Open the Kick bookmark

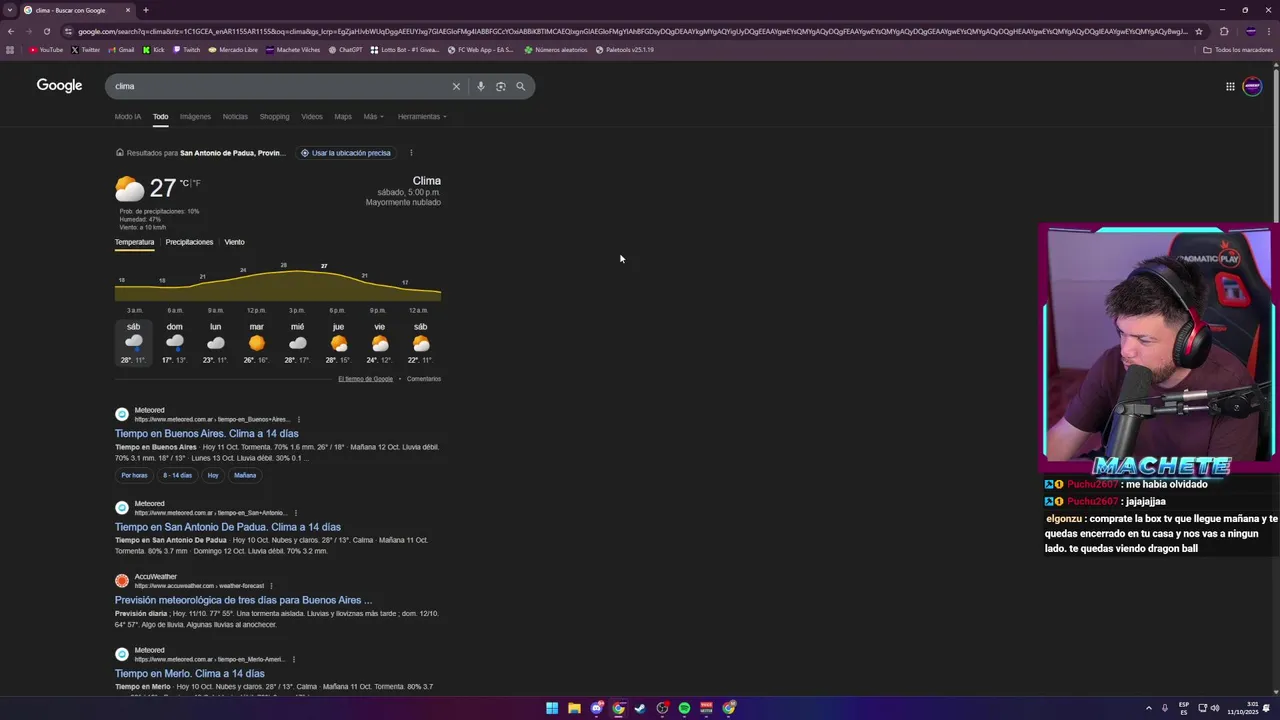(x=154, y=49)
